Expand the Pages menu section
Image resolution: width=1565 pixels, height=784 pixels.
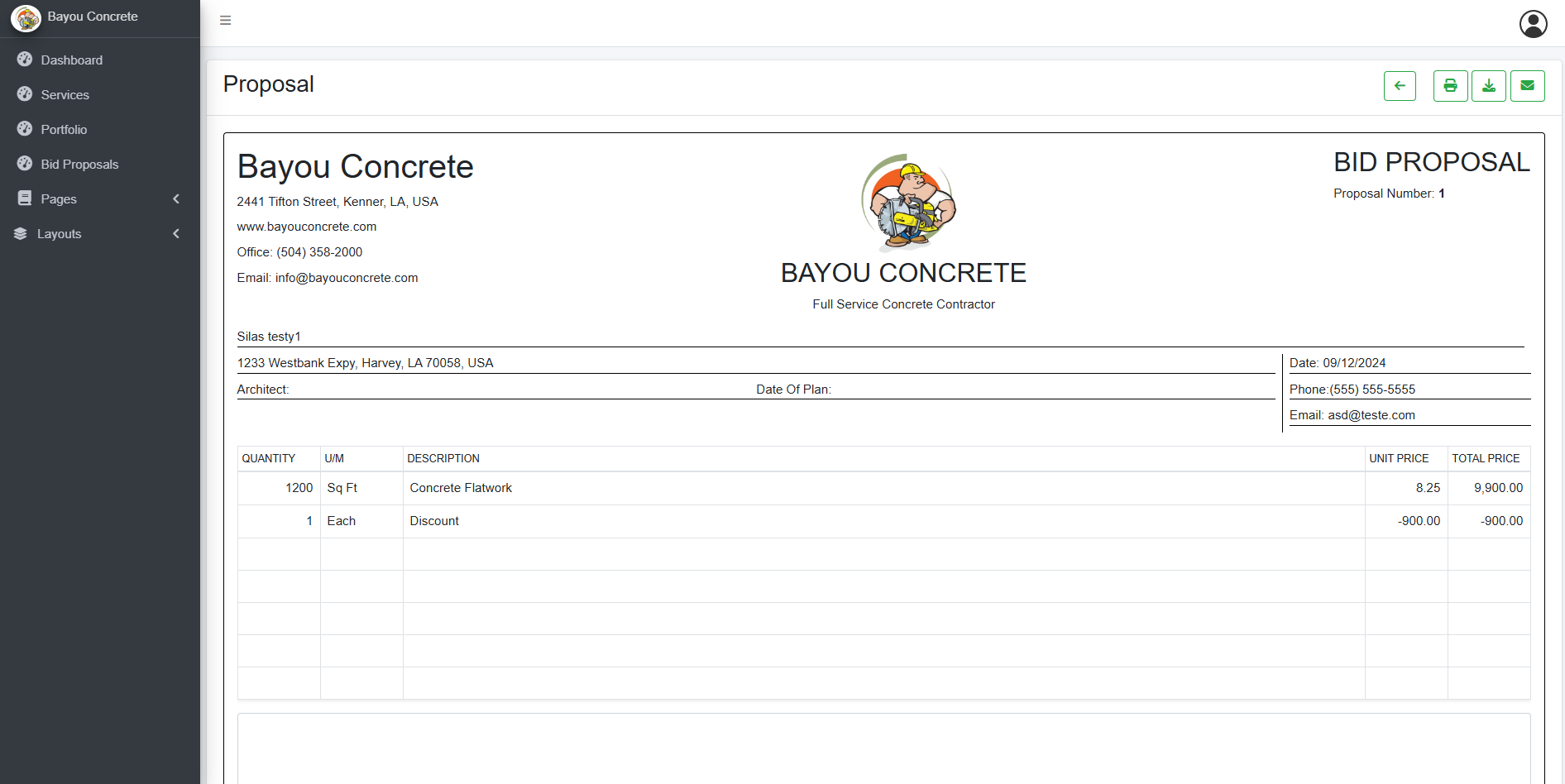[175, 198]
